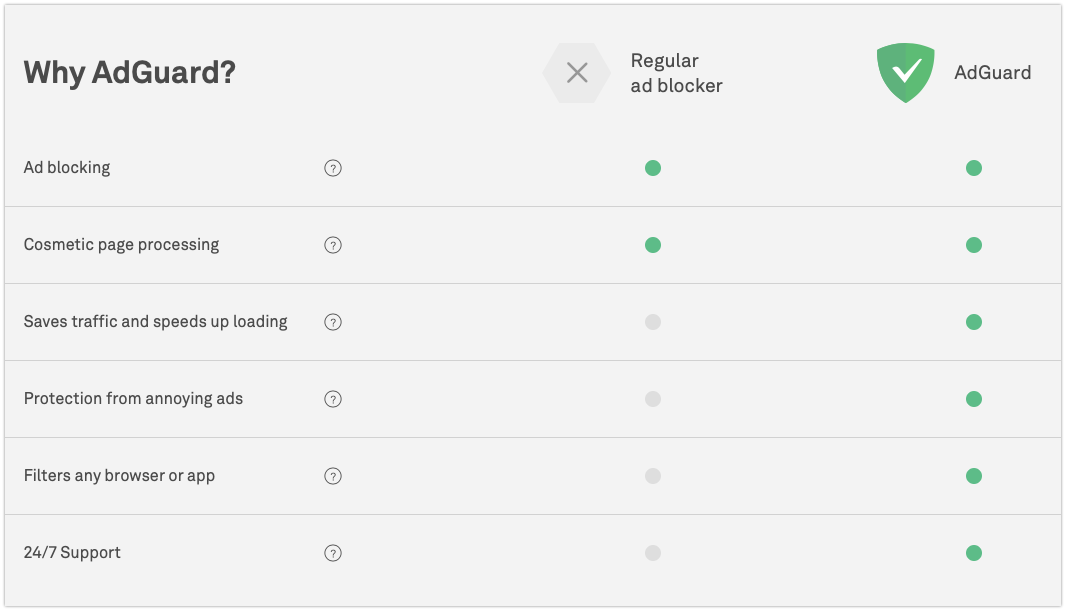Click the green AdGuard shield logo
1066x611 pixels.
pos(905,73)
